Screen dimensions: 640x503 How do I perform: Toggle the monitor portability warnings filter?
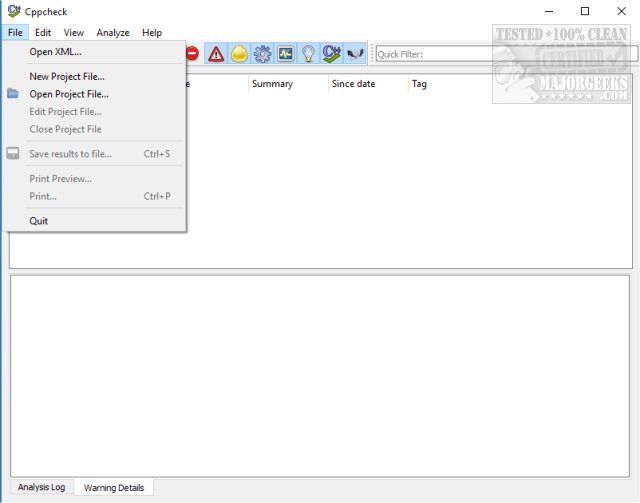tap(286, 53)
